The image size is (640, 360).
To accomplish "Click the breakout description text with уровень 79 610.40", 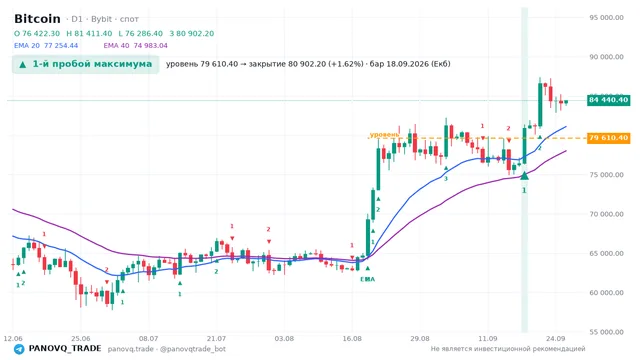I will tap(308, 64).
